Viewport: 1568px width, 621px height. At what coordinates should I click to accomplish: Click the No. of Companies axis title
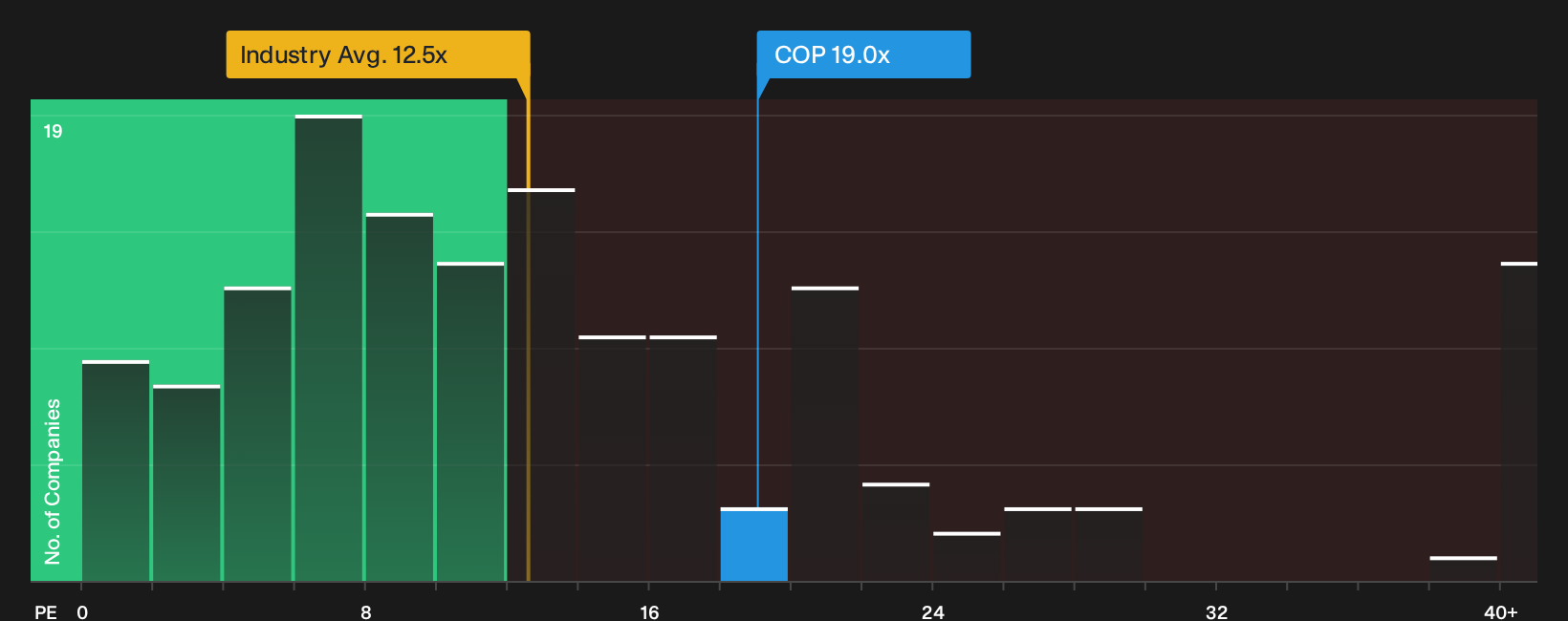point(53,482)
